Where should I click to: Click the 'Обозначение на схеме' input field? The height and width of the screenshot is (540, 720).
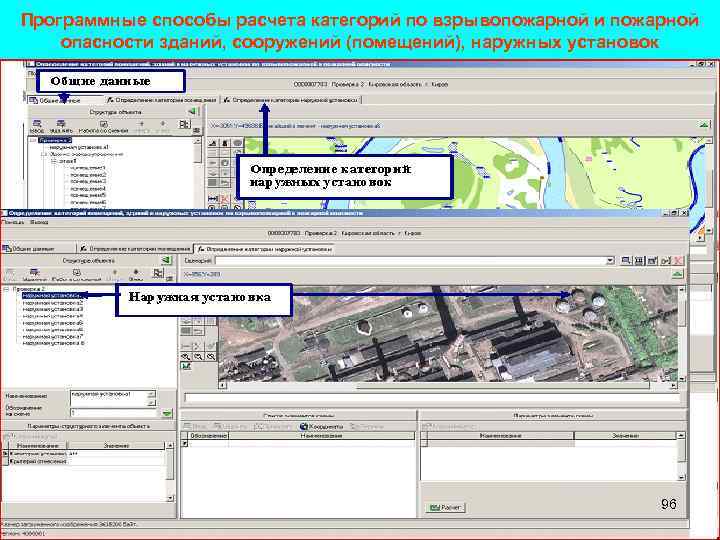tap(114, 413)
